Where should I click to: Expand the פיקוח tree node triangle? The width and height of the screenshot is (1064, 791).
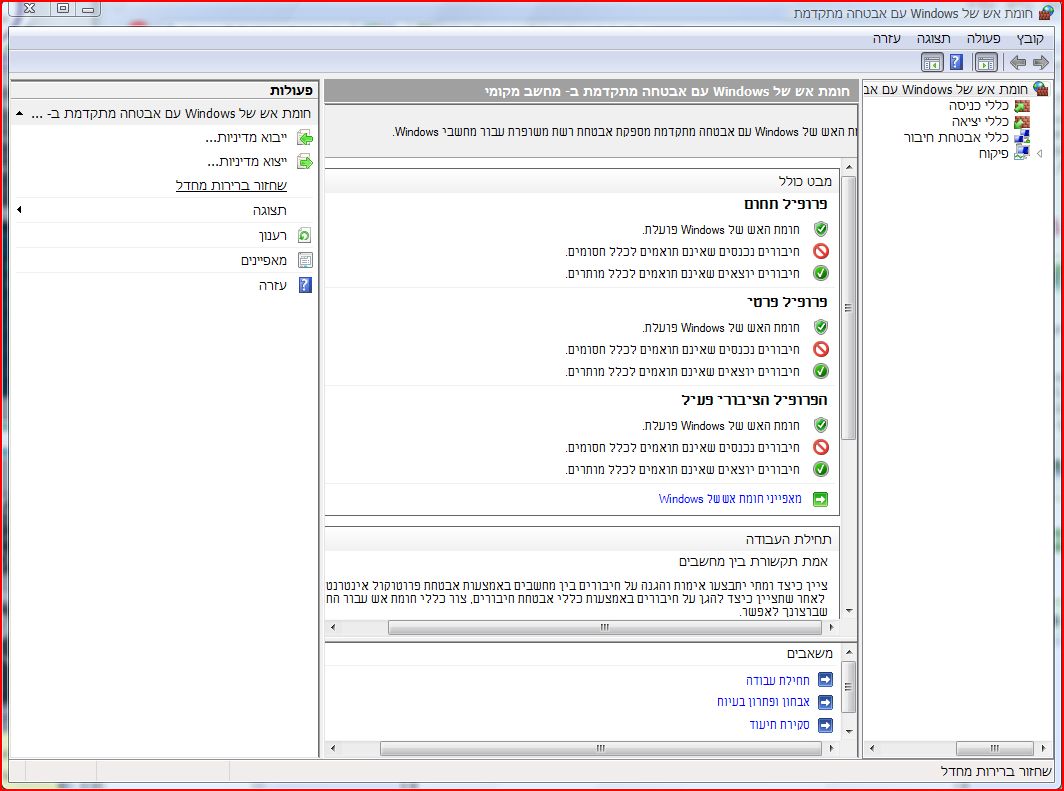tap(1040, 154)
